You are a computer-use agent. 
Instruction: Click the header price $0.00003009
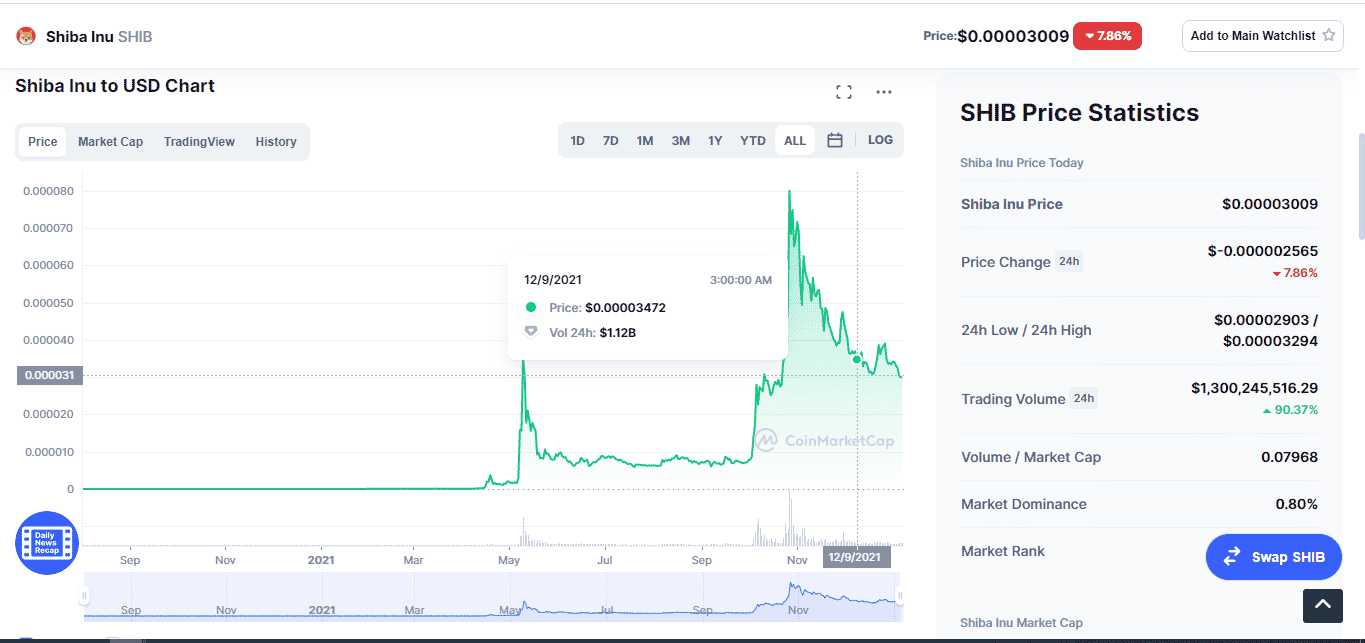pyautogui.click(x=1013, y=36)
